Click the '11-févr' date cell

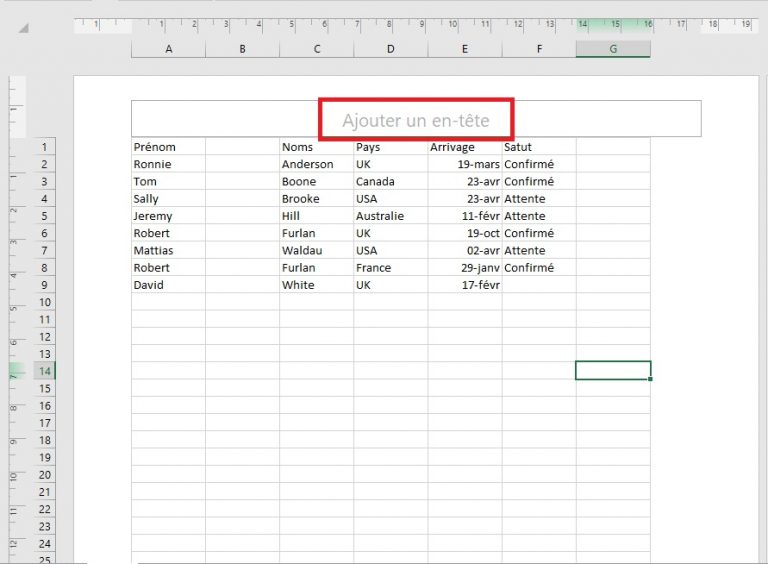465,216
